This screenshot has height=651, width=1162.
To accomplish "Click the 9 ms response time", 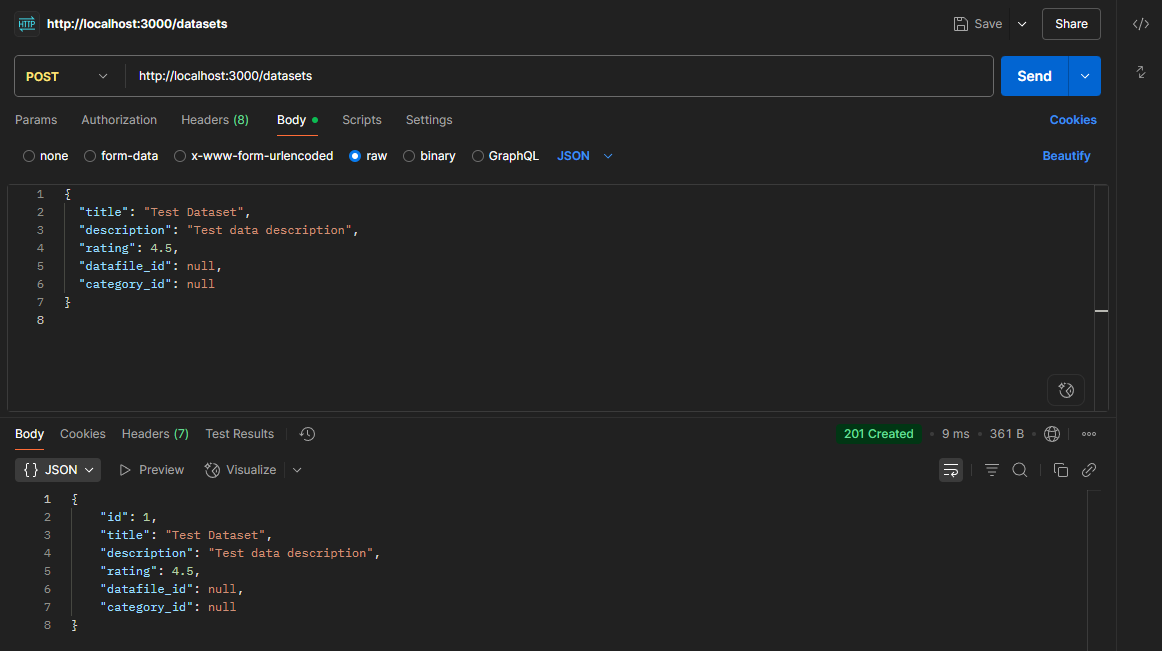I will click(x=955, y=434).
